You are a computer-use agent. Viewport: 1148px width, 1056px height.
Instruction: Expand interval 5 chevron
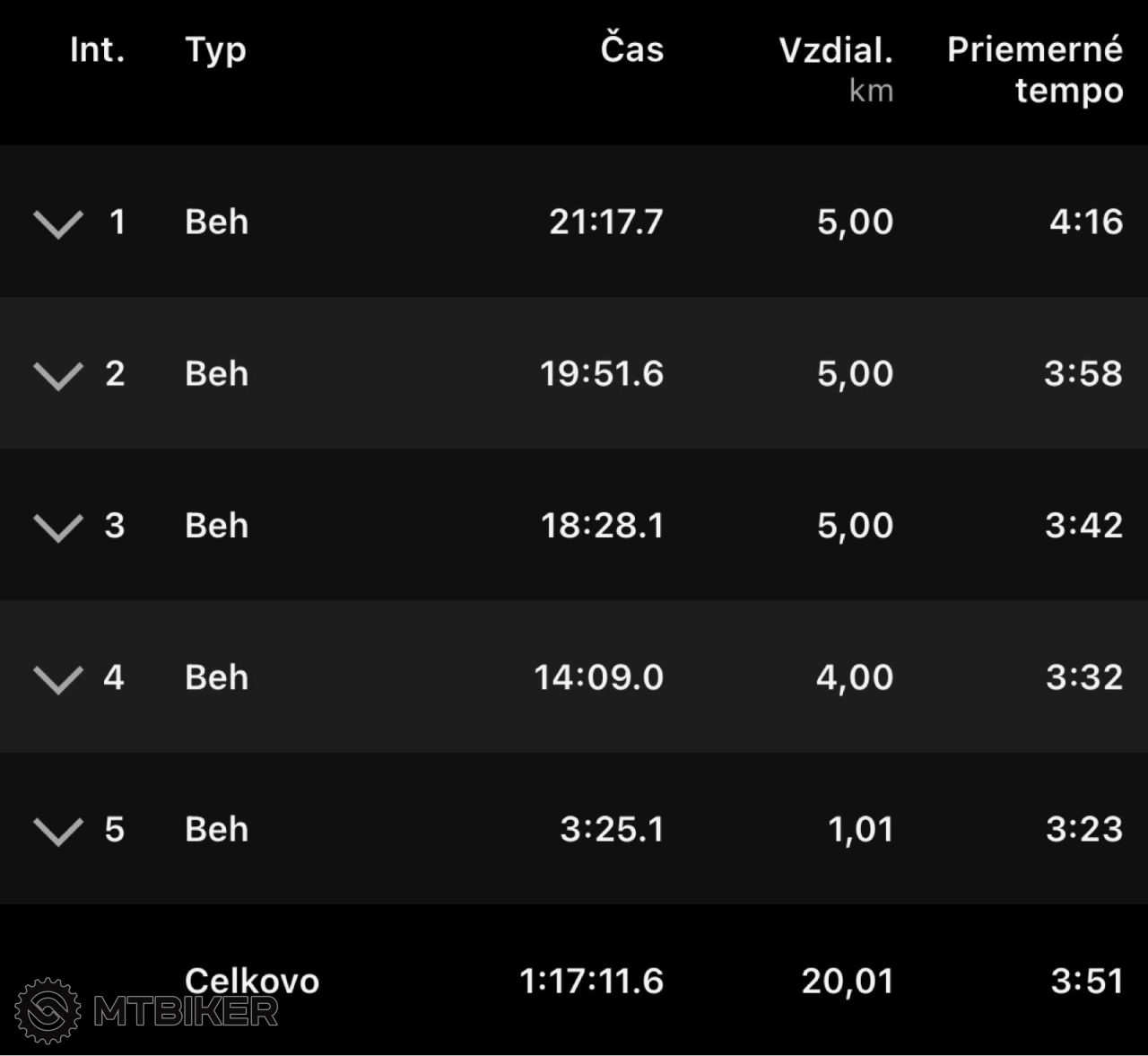coord(58,831)
